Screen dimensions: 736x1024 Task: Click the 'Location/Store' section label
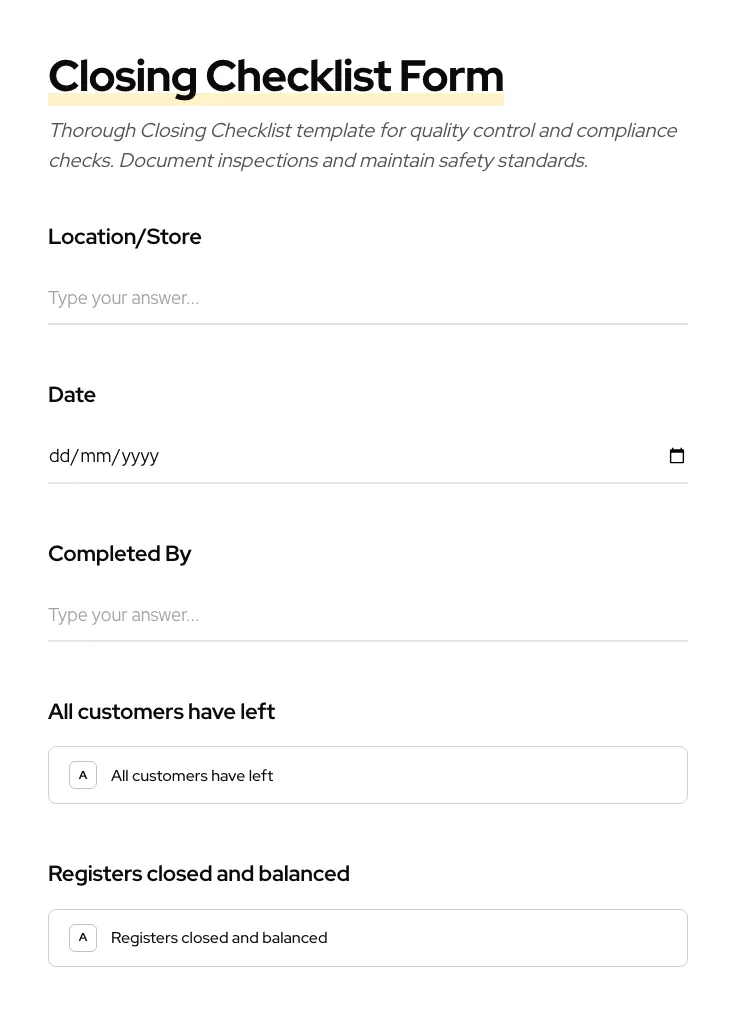click(x=124, y=236)
